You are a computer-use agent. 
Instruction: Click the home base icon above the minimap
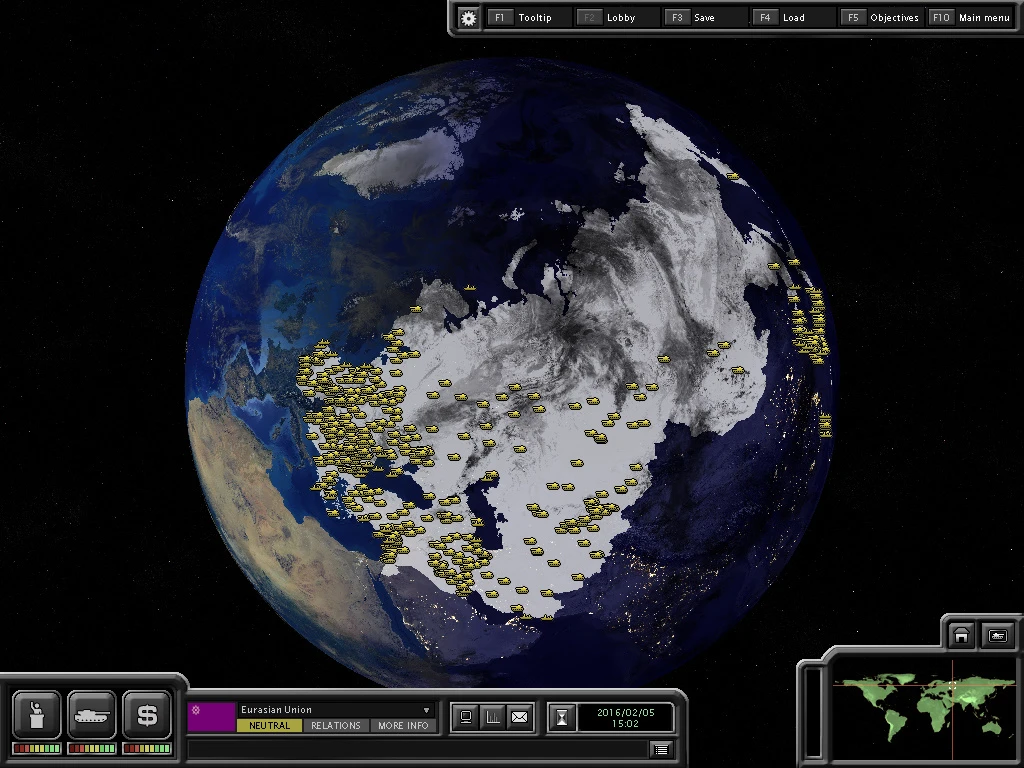(961, 635)
